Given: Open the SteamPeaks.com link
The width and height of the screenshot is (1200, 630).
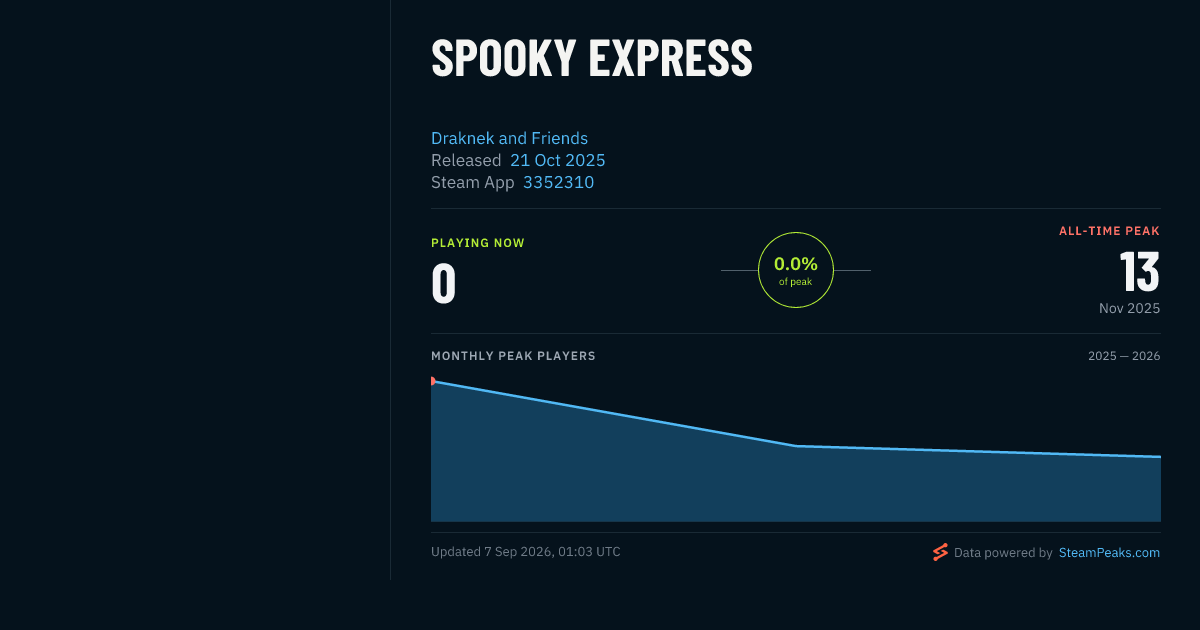Looking at the screenshot, I should [1109, 552].
